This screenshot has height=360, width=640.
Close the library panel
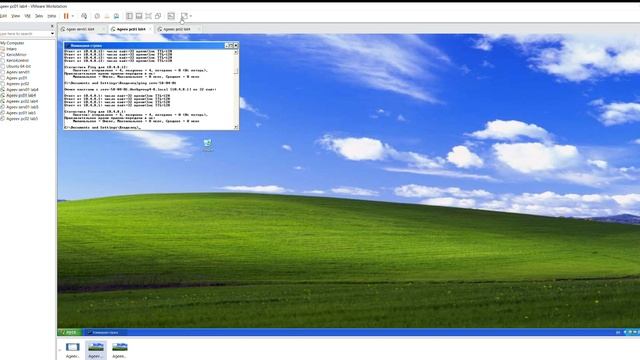[52, 26]
